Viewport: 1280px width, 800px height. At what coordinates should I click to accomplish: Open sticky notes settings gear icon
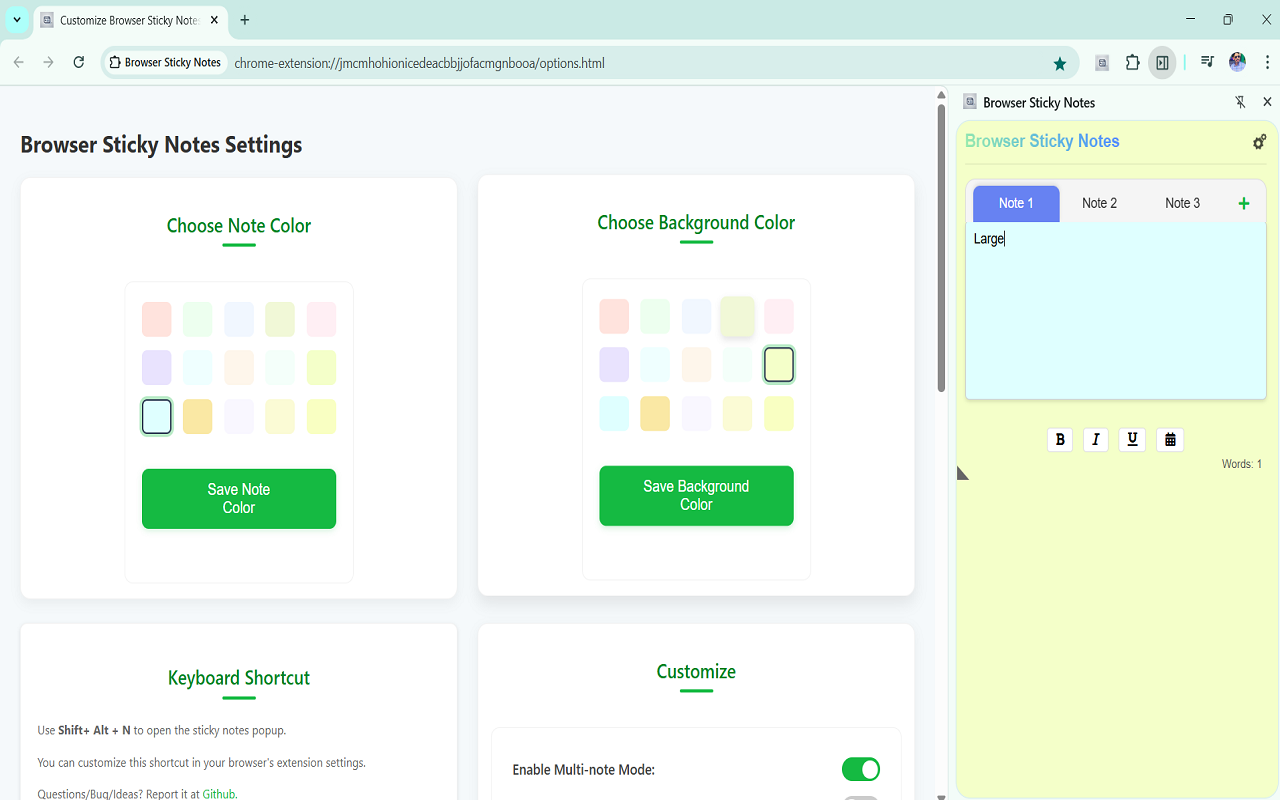pos(1259,142)
